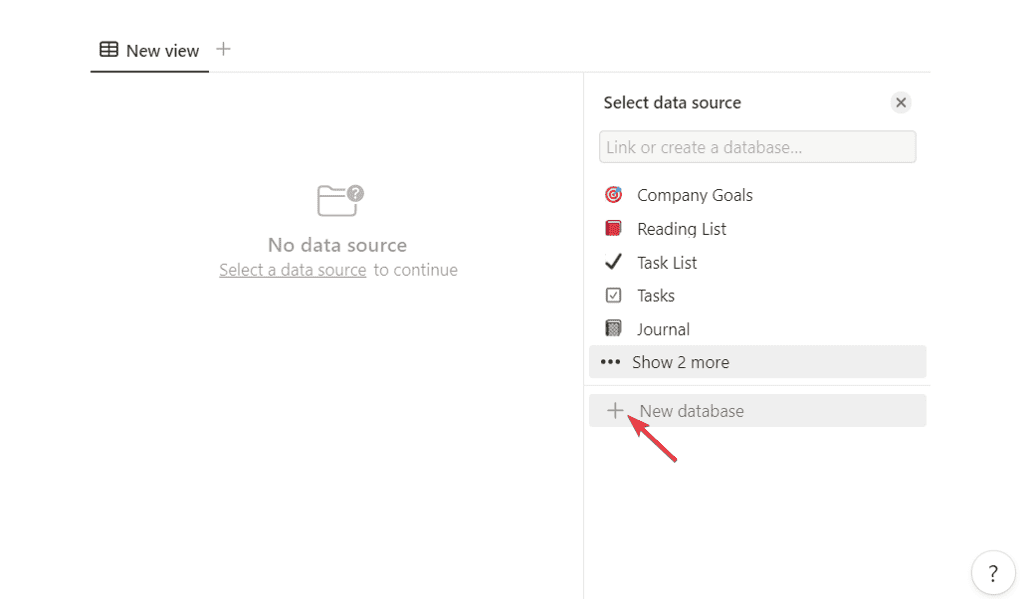Click the notebook icon beside Journal
This screenshot has height=599, width=1024.
coord(614,329)
